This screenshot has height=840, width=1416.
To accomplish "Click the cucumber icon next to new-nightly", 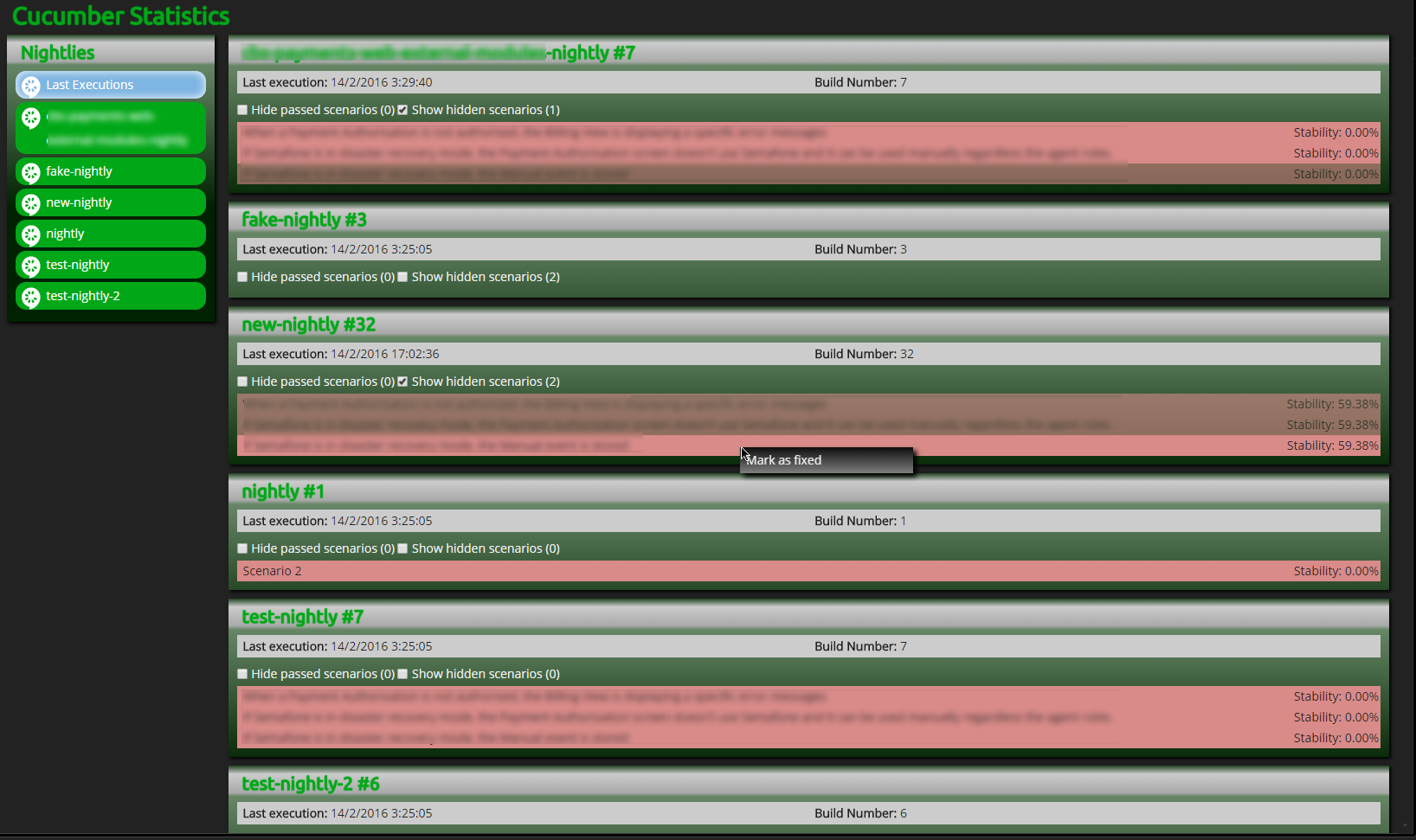I will coord(31,204).
